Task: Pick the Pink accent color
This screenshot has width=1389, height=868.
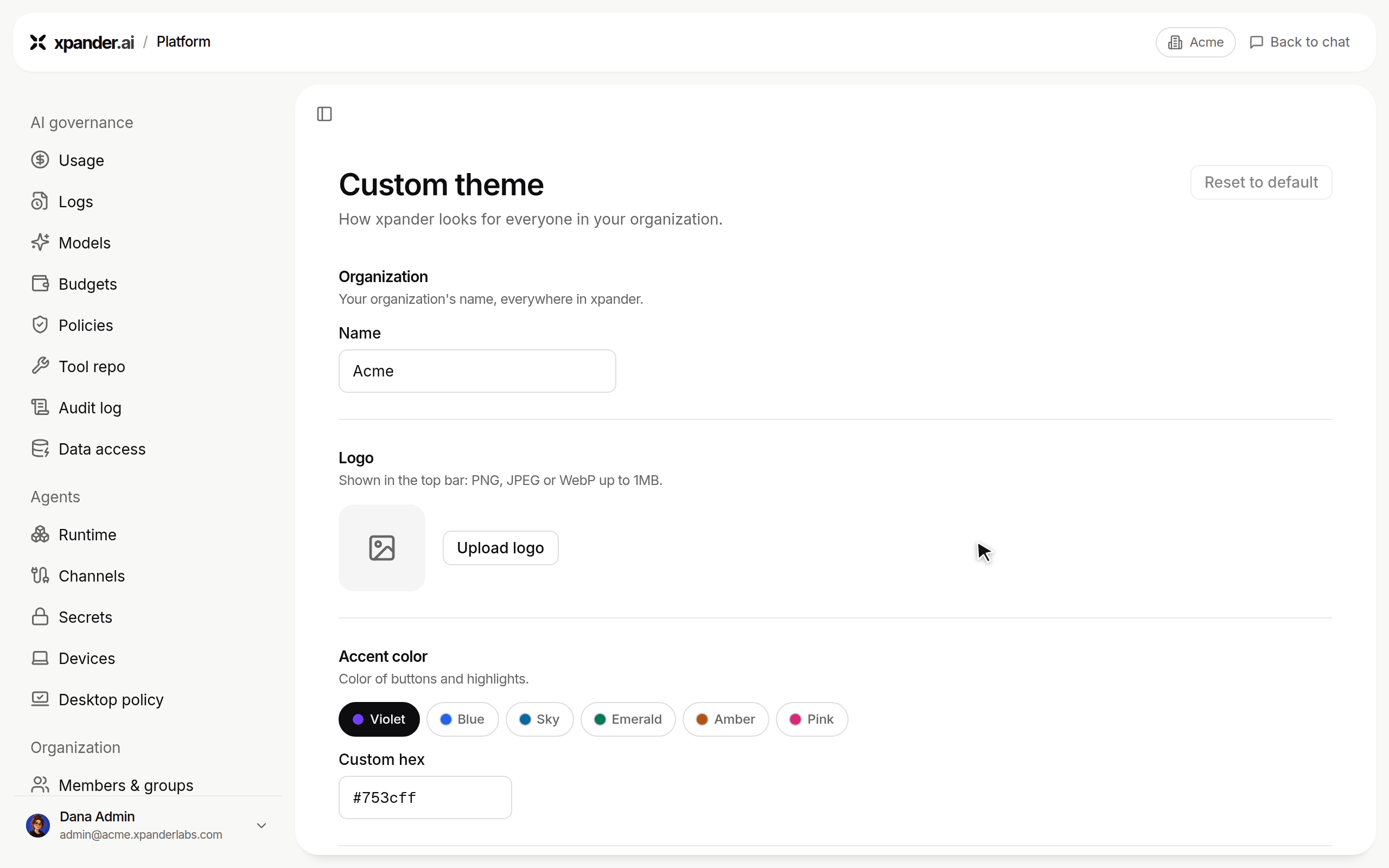Action: pyautogui.click(x=812, y=719)
